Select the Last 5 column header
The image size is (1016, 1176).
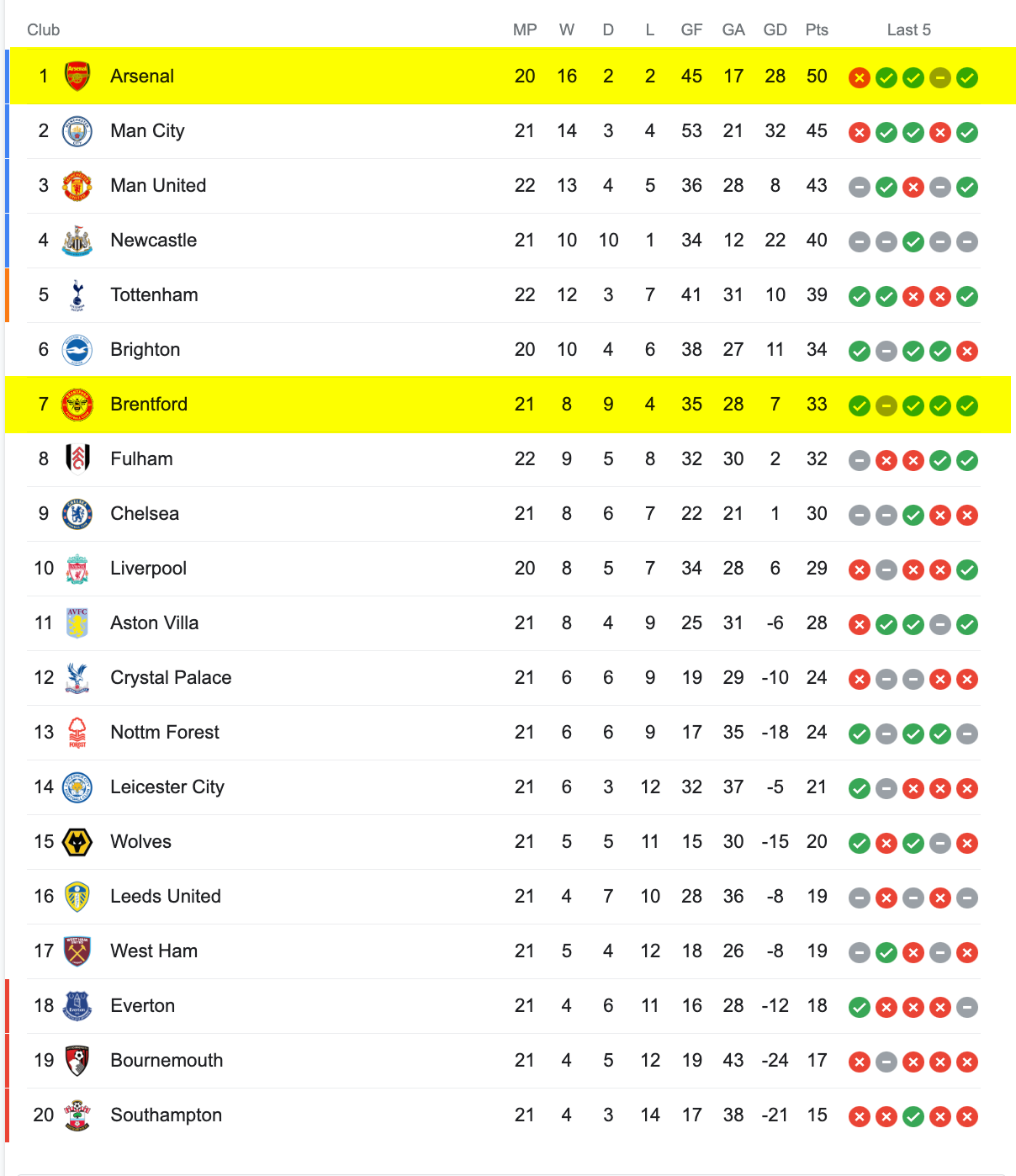pos(909,30)
